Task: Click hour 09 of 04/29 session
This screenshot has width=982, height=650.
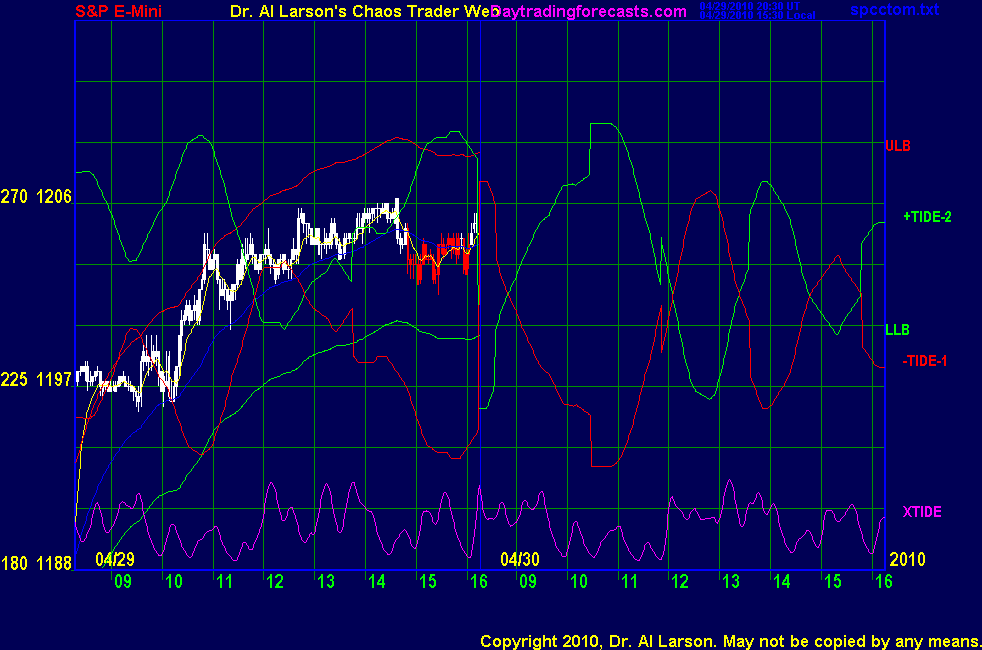Action: (123, 582)
